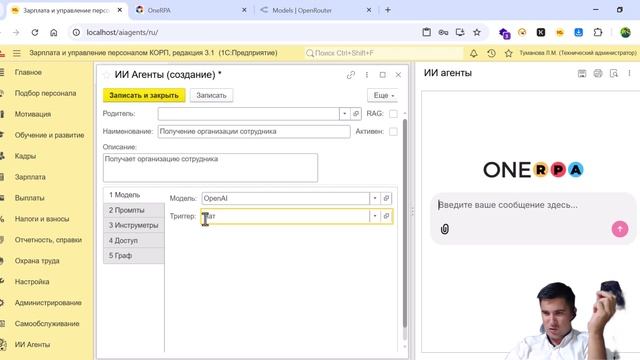Send the chat message with pink arrow

620,229
